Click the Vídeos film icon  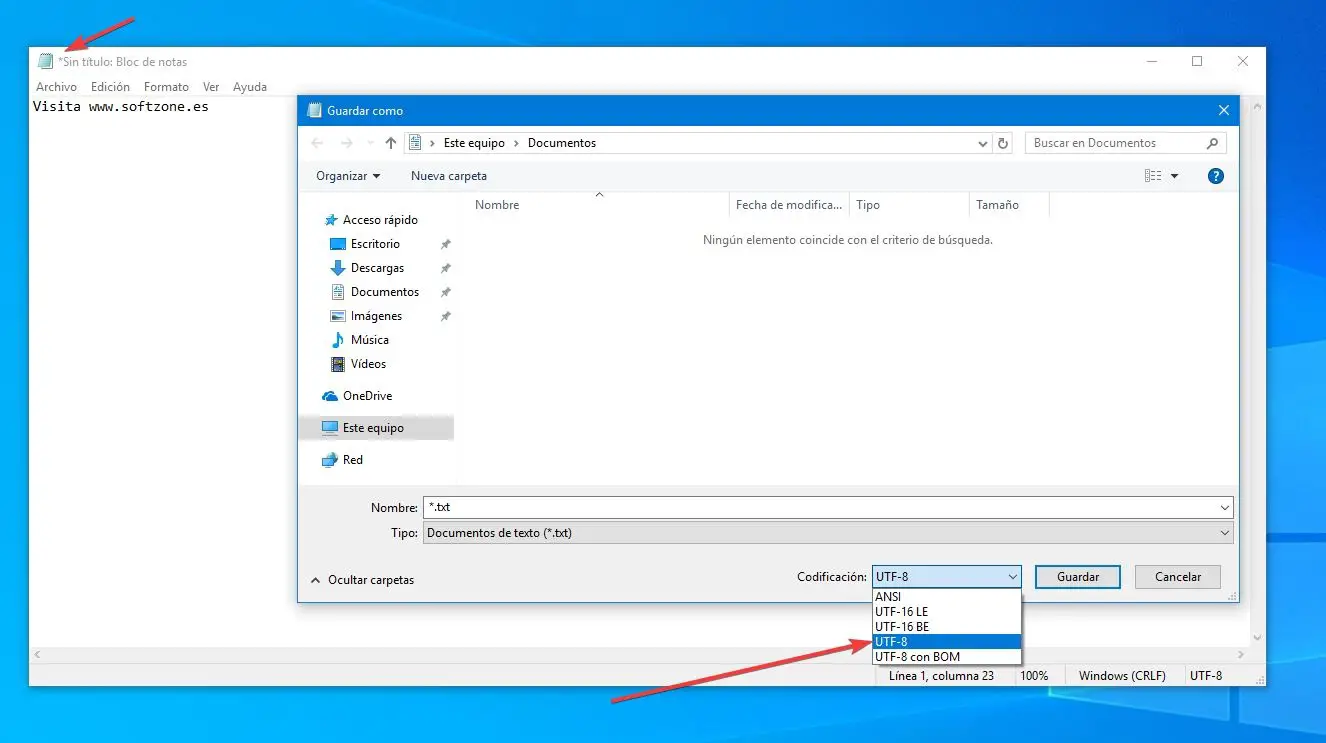pyautogui.click(x=338, y=364)
